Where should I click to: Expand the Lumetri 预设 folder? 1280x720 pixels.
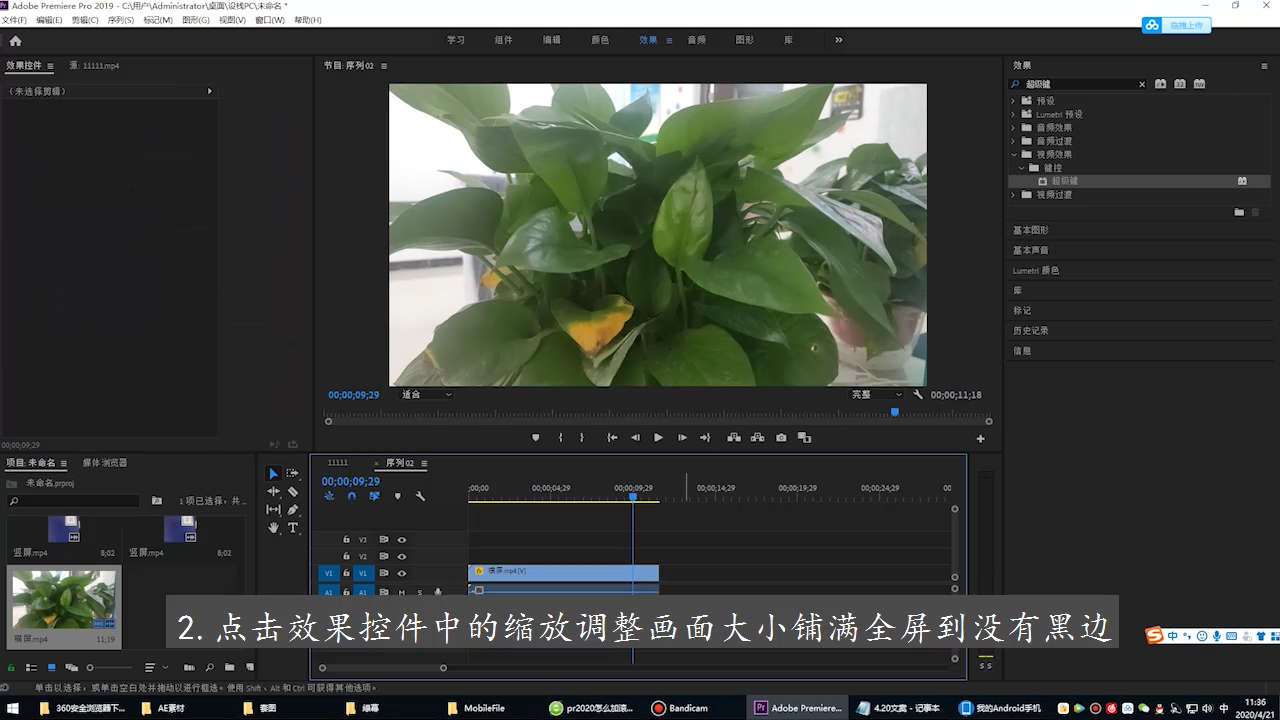tap(1013, 114)
